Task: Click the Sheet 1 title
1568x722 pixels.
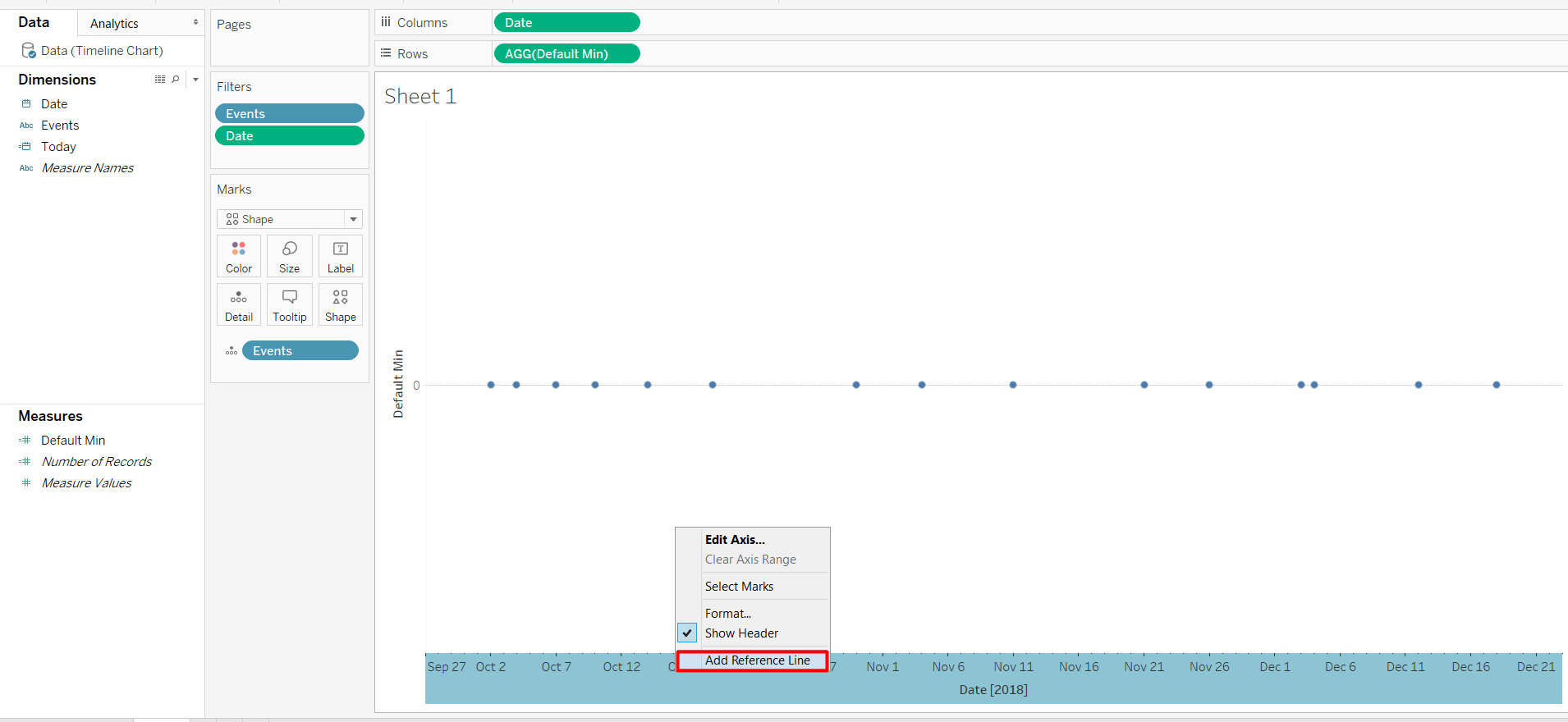Action: pyautogui.click(x=420, y=97)
